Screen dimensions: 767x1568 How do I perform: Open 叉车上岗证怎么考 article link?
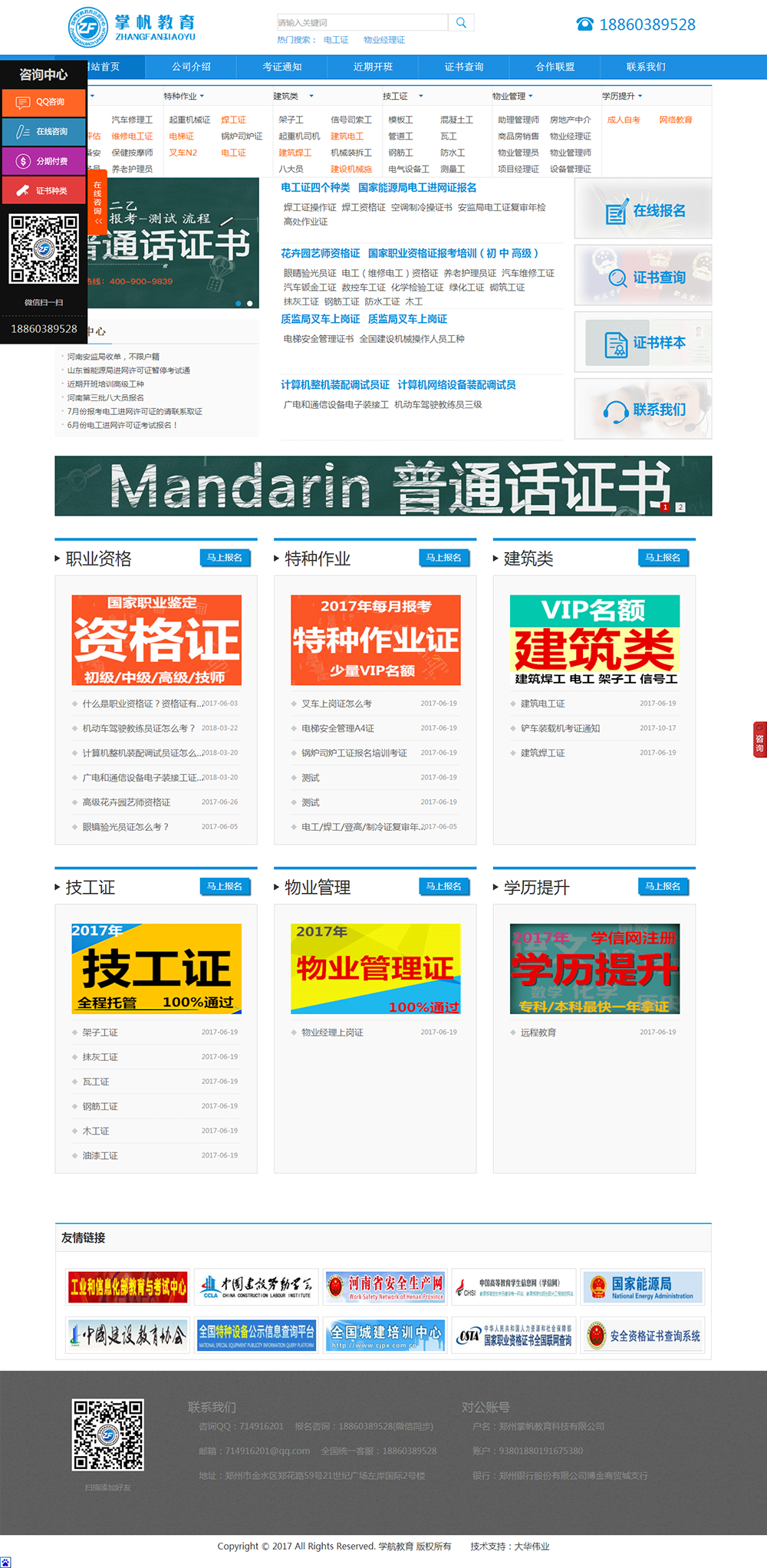[x=337, y=704]
